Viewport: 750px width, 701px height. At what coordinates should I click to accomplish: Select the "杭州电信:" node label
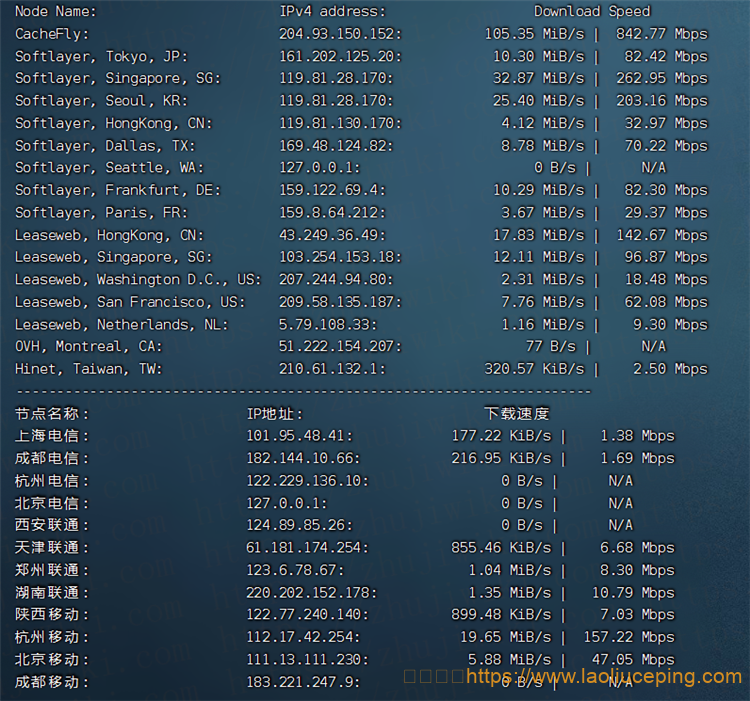[52, 481]
